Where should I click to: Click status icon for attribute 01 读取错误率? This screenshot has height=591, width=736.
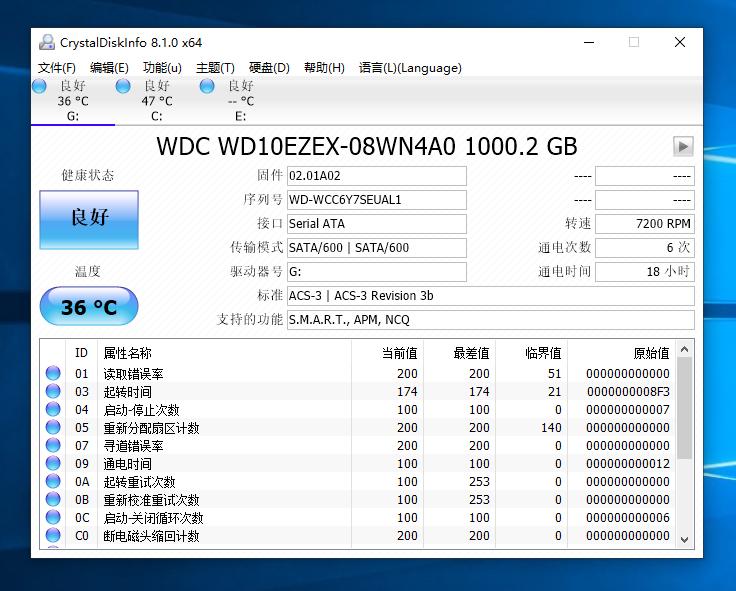click(53, 373)
